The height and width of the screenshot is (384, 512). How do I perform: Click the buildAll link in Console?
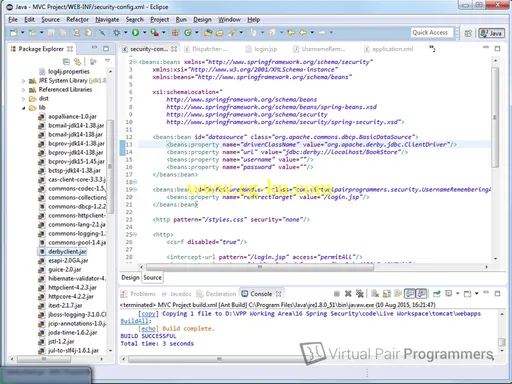coord(135,321)
